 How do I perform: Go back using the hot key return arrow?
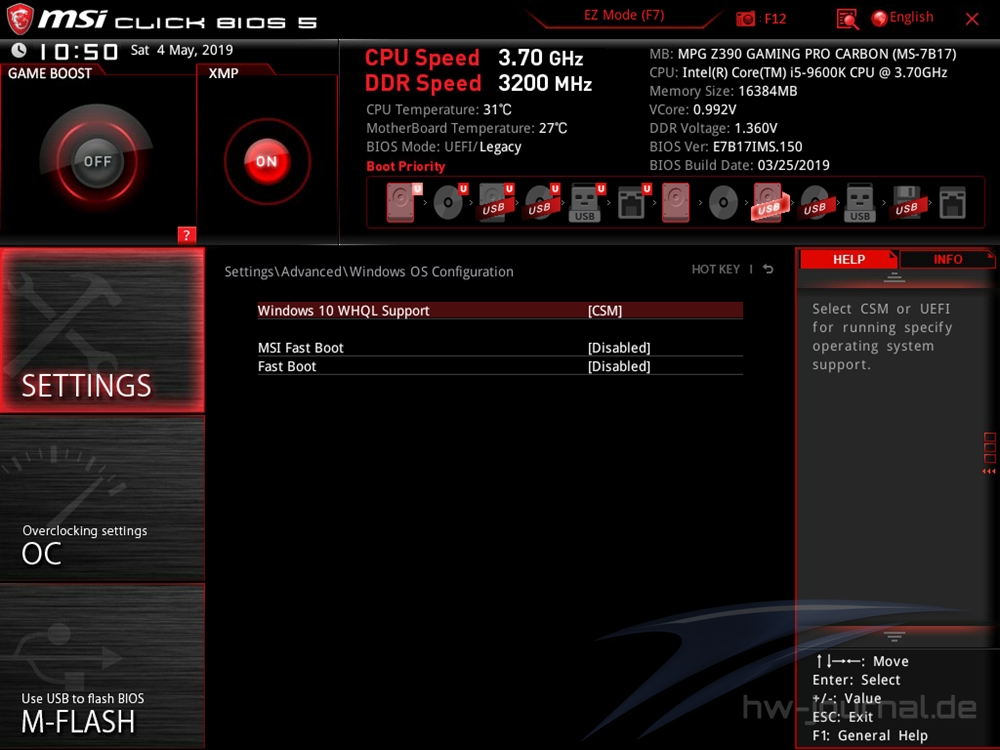tap(768, 269)
